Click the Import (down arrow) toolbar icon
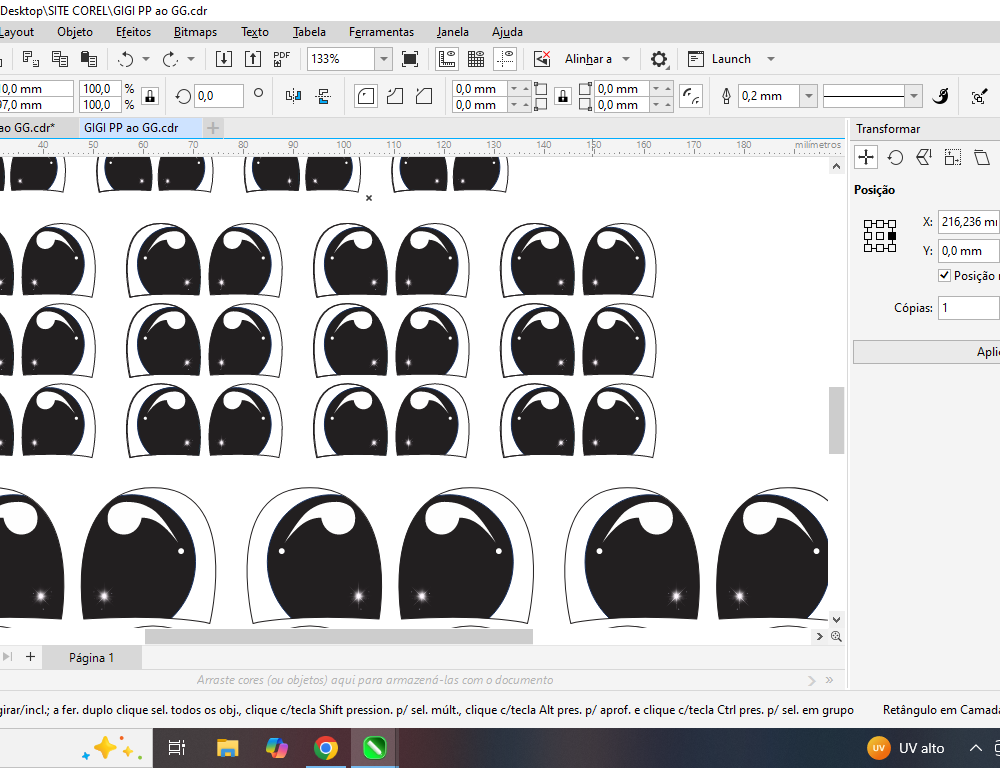This screenshot has width=1000, height=768. click(224, 59)
